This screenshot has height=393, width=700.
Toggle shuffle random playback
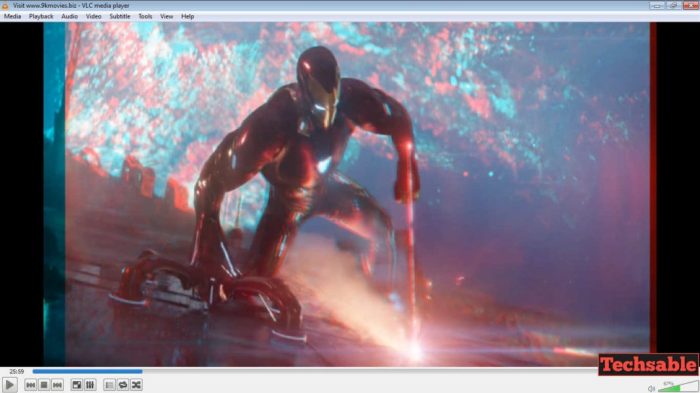pyautogui.click(x=136, y=385)
